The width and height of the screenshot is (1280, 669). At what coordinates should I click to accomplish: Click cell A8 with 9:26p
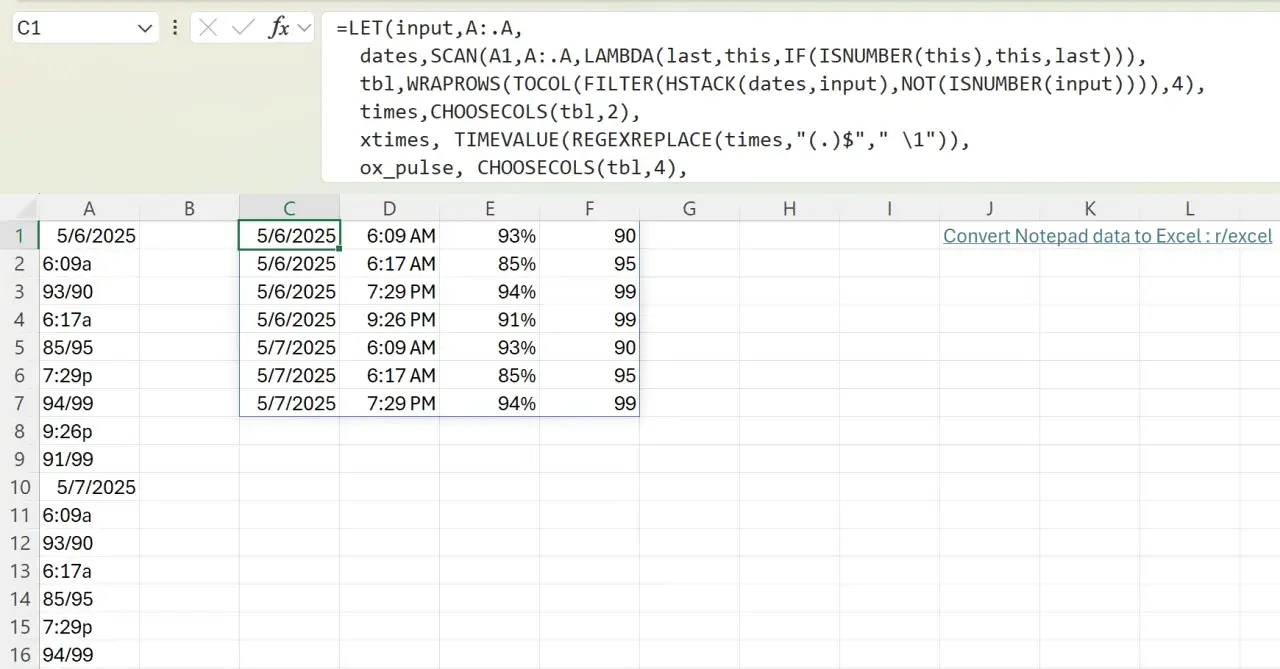(x=89, y=432)
